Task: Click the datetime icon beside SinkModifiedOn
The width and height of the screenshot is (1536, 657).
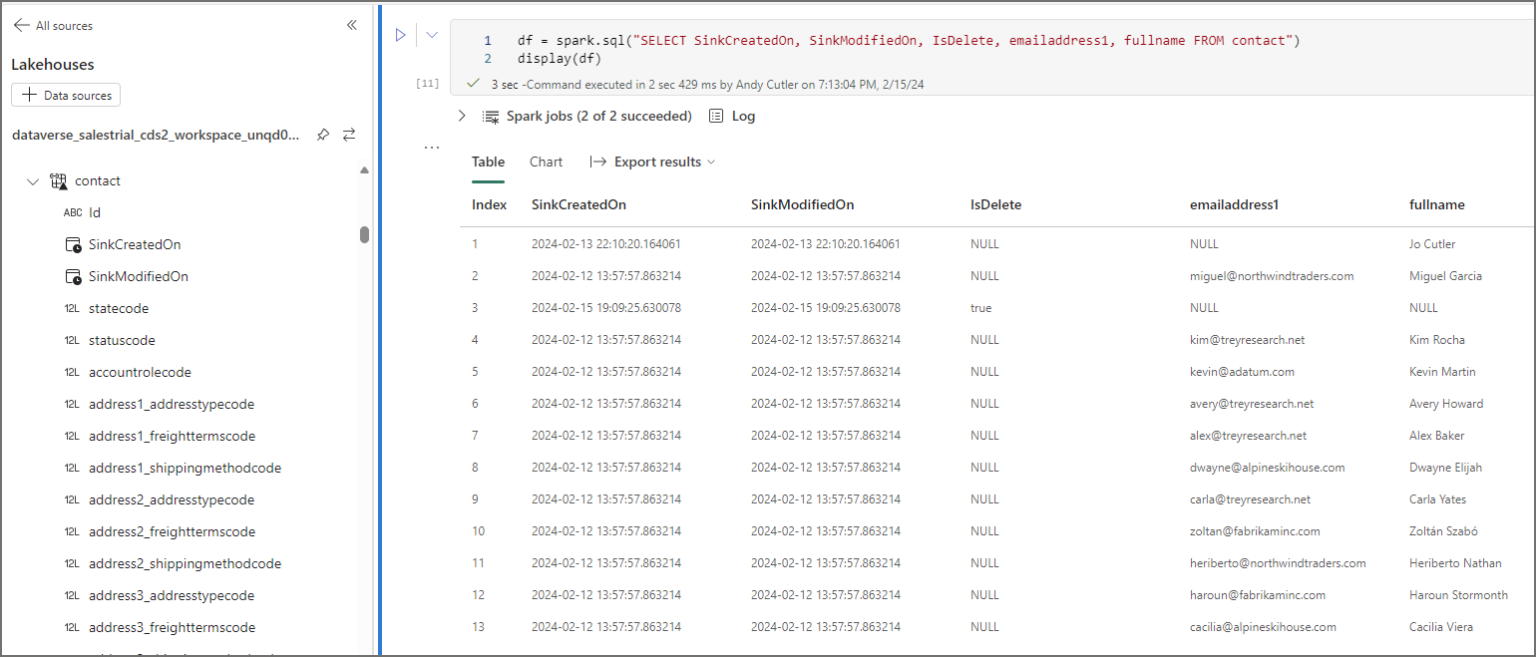Action: click(x=73, y=275)
